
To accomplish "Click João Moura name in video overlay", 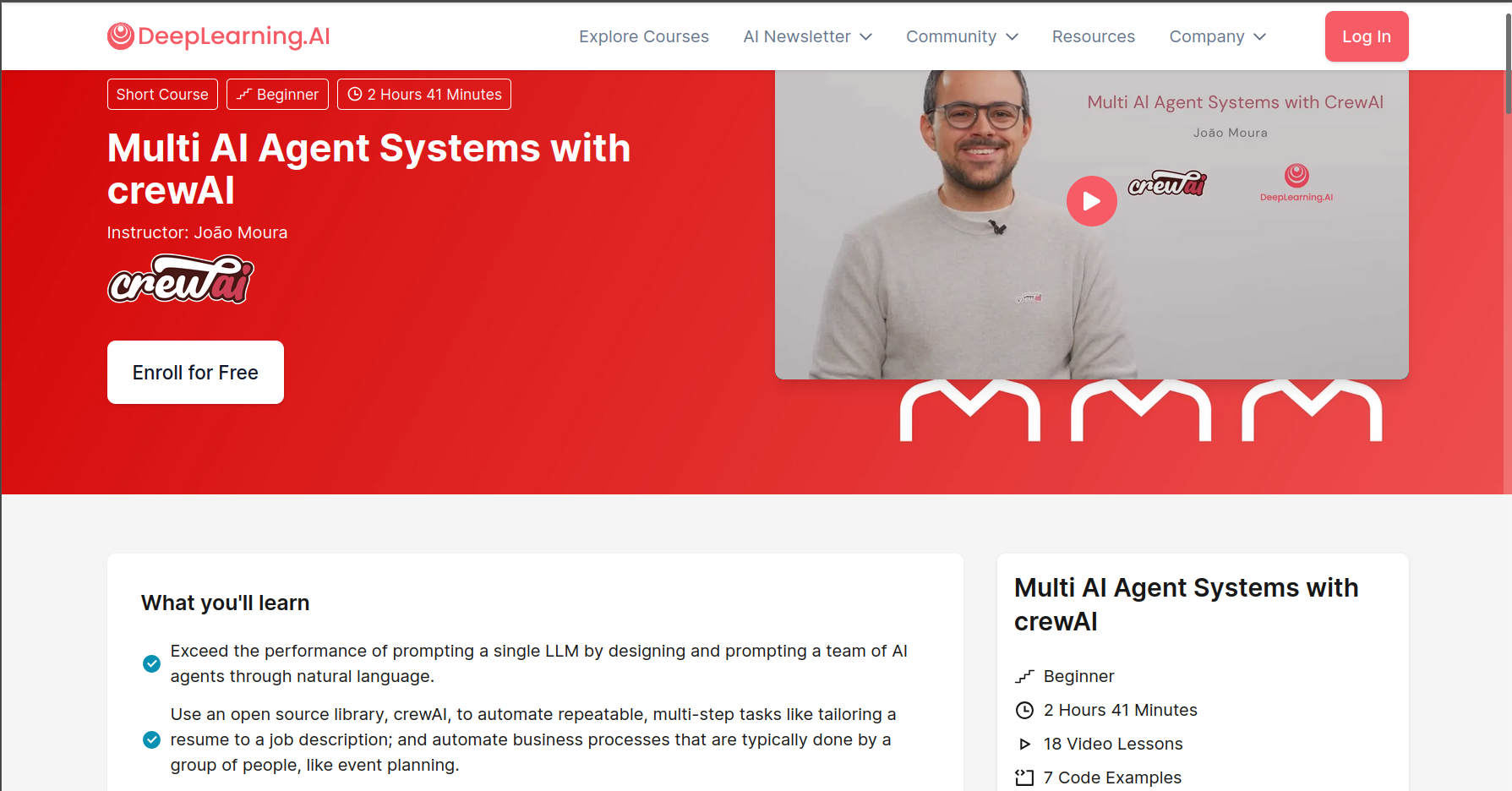I will click(x=1230, y=133).
